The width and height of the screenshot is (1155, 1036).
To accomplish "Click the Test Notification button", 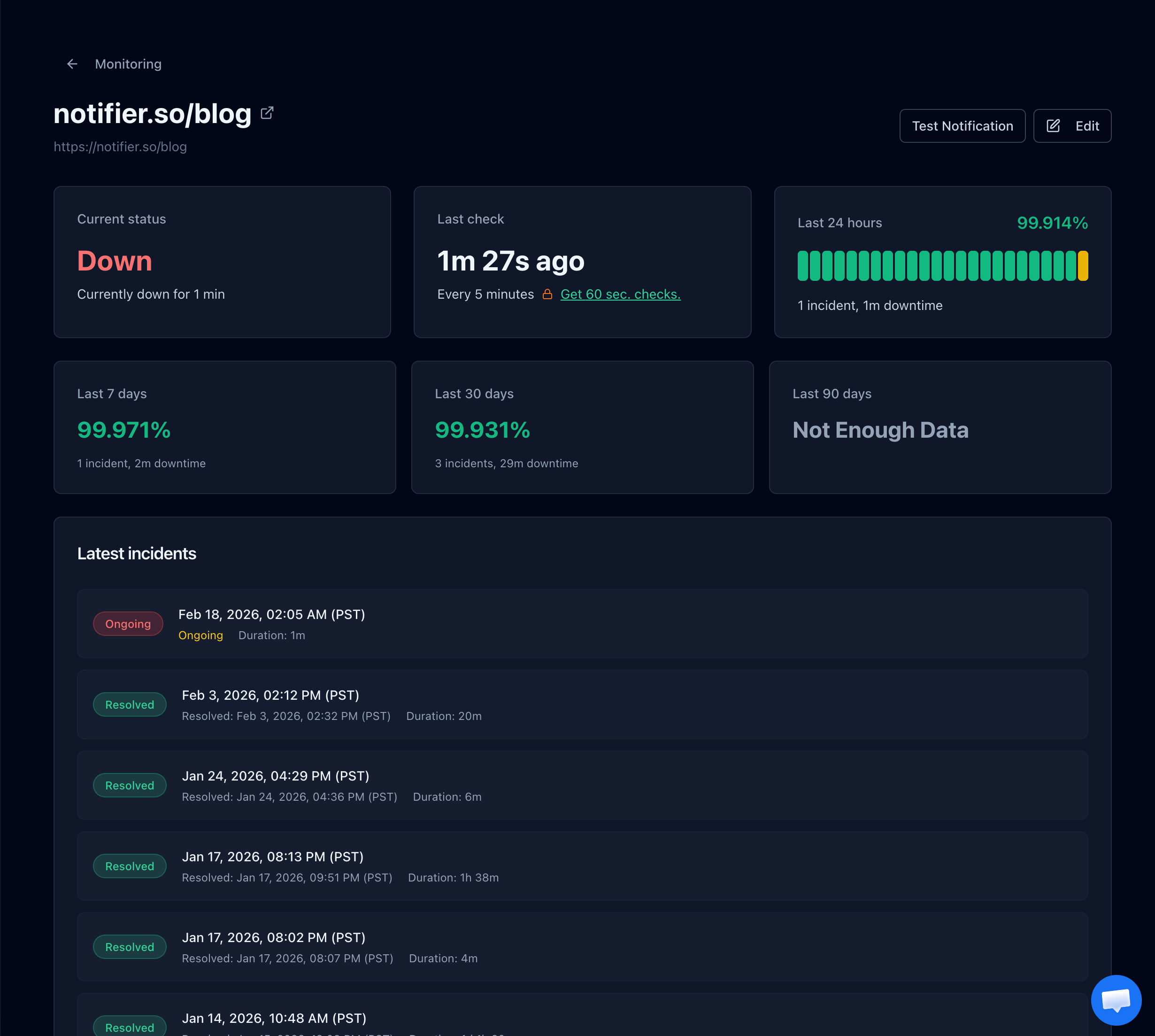I will click(962, 126).
